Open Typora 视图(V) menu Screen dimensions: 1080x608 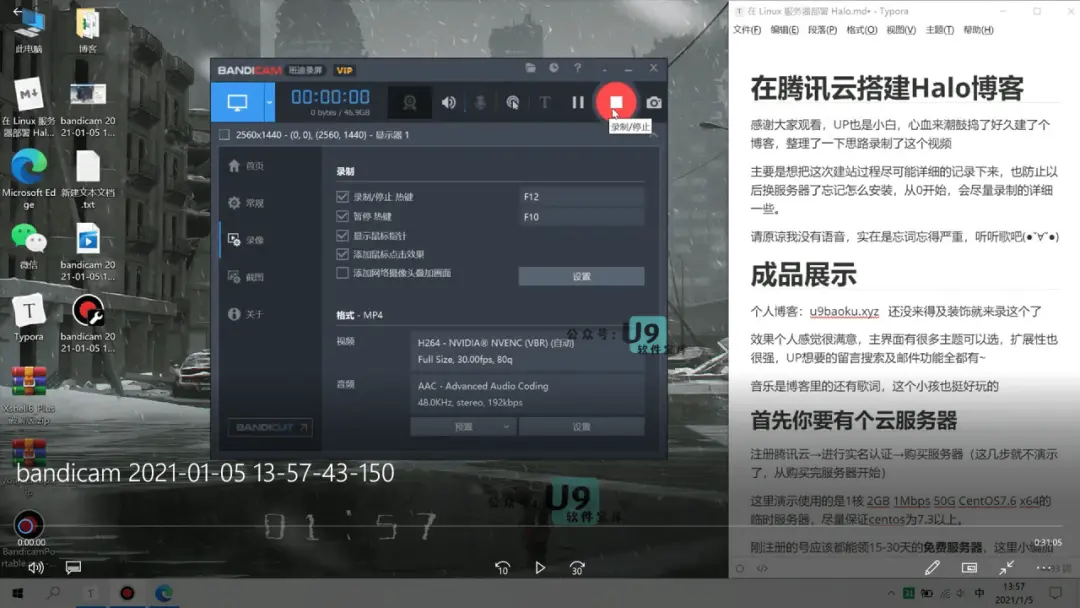click(901, 30)
